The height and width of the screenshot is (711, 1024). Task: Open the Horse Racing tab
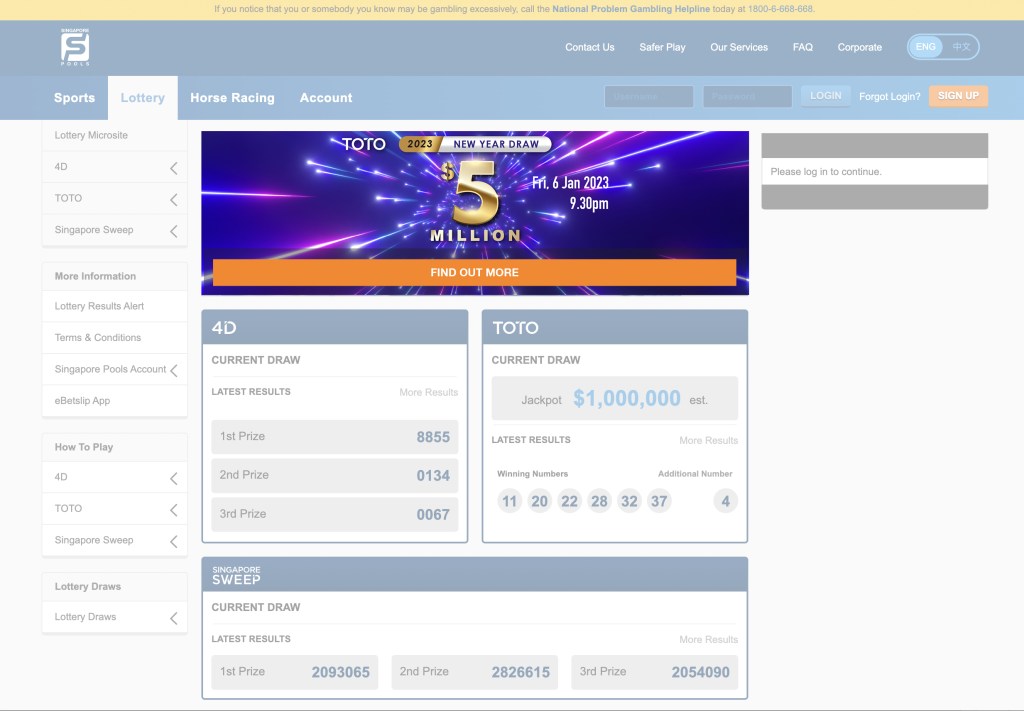(x=232, y=98)
